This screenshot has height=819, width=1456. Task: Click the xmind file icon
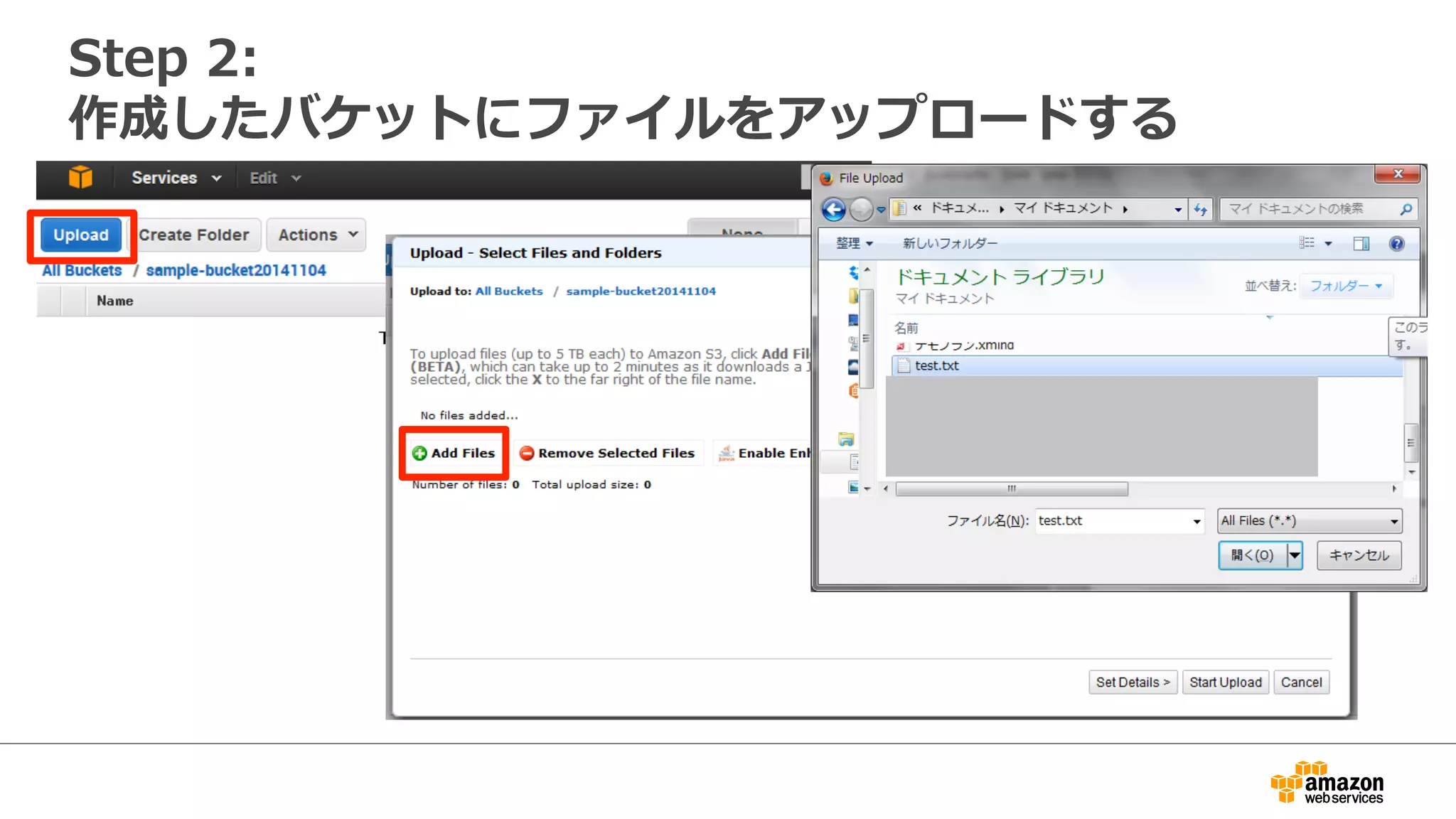tap(901, 346)
